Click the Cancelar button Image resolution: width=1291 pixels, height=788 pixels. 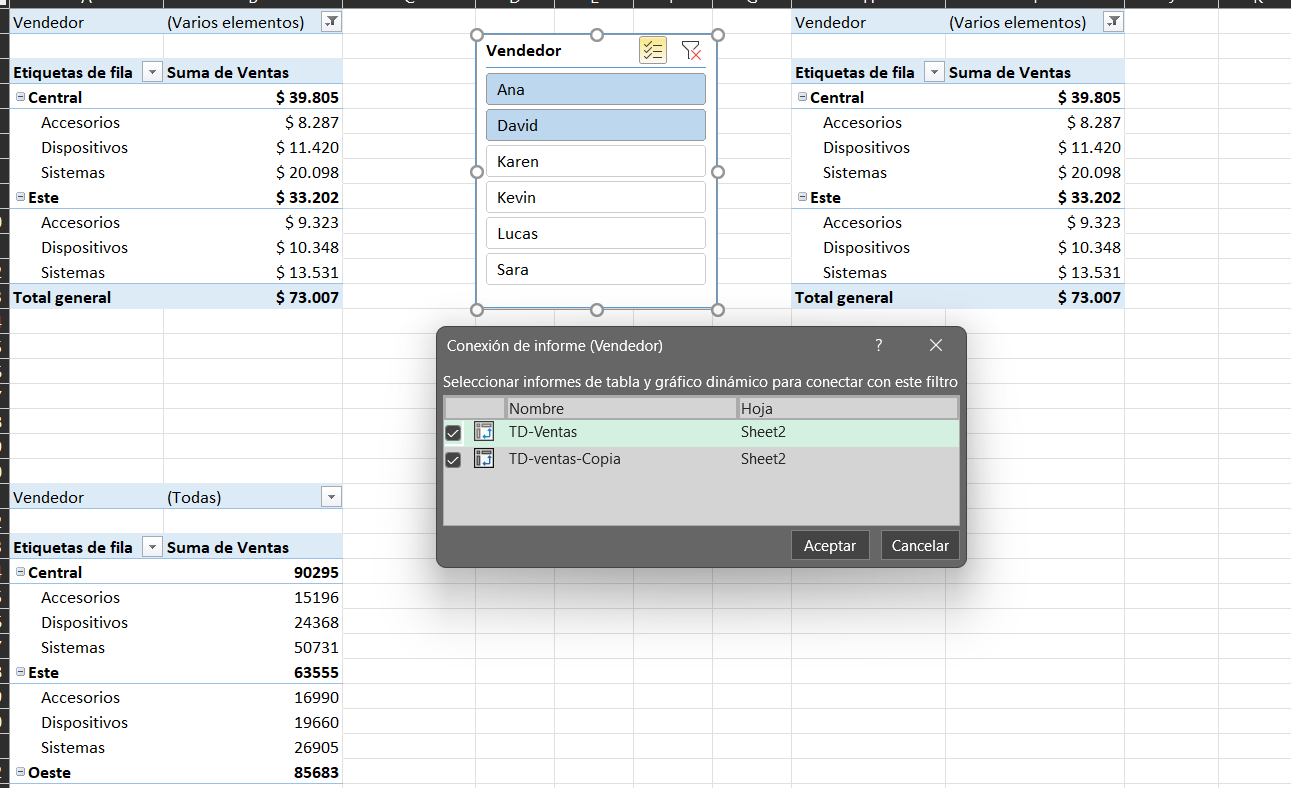point(920,546)
